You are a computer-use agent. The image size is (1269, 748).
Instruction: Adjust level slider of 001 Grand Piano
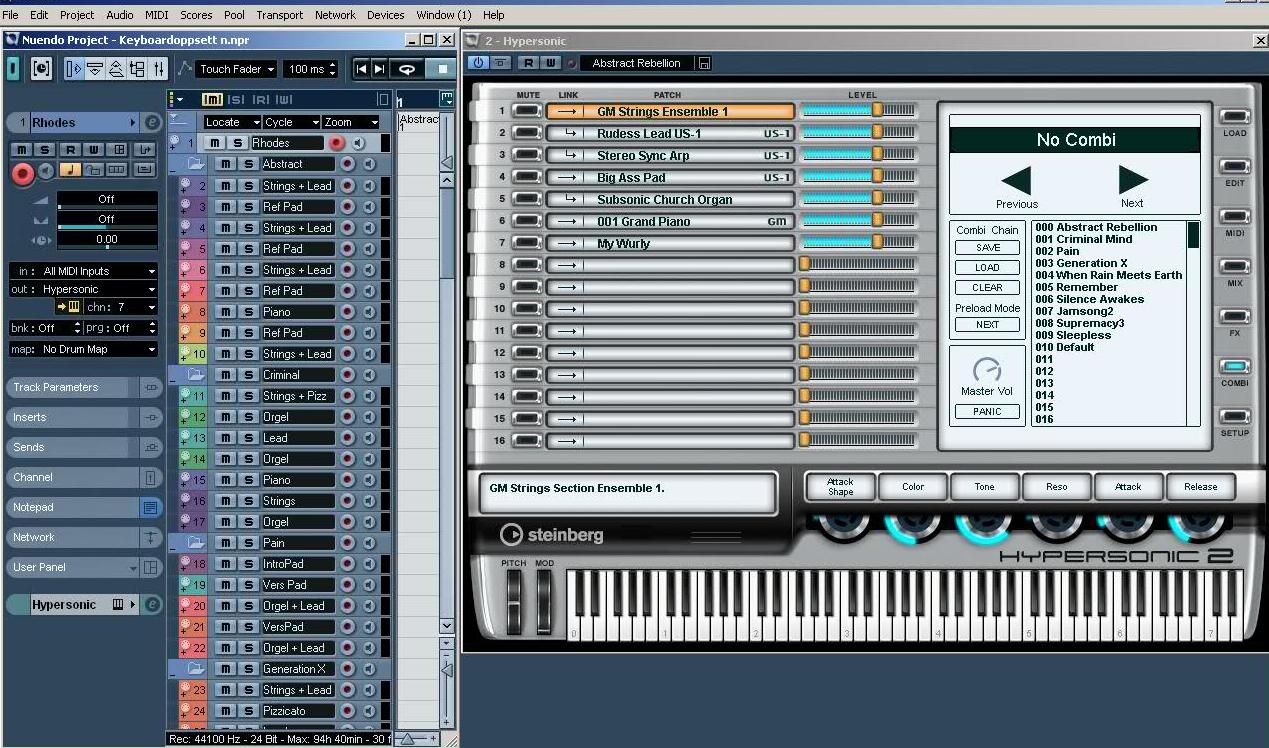click(858, 221)
